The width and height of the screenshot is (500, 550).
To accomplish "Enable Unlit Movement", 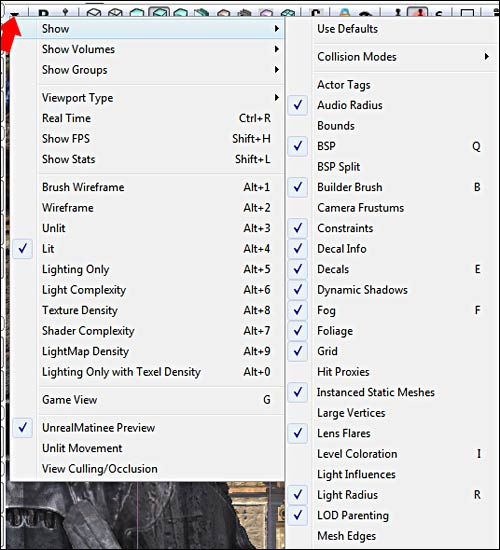I will (147, 448).
